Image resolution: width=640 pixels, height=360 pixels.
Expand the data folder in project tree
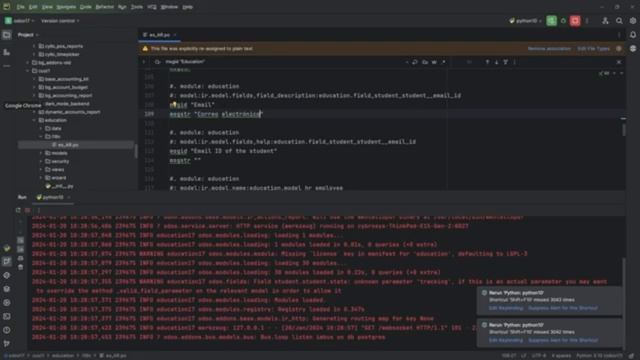pyautogui.click(x=41, y=129)
